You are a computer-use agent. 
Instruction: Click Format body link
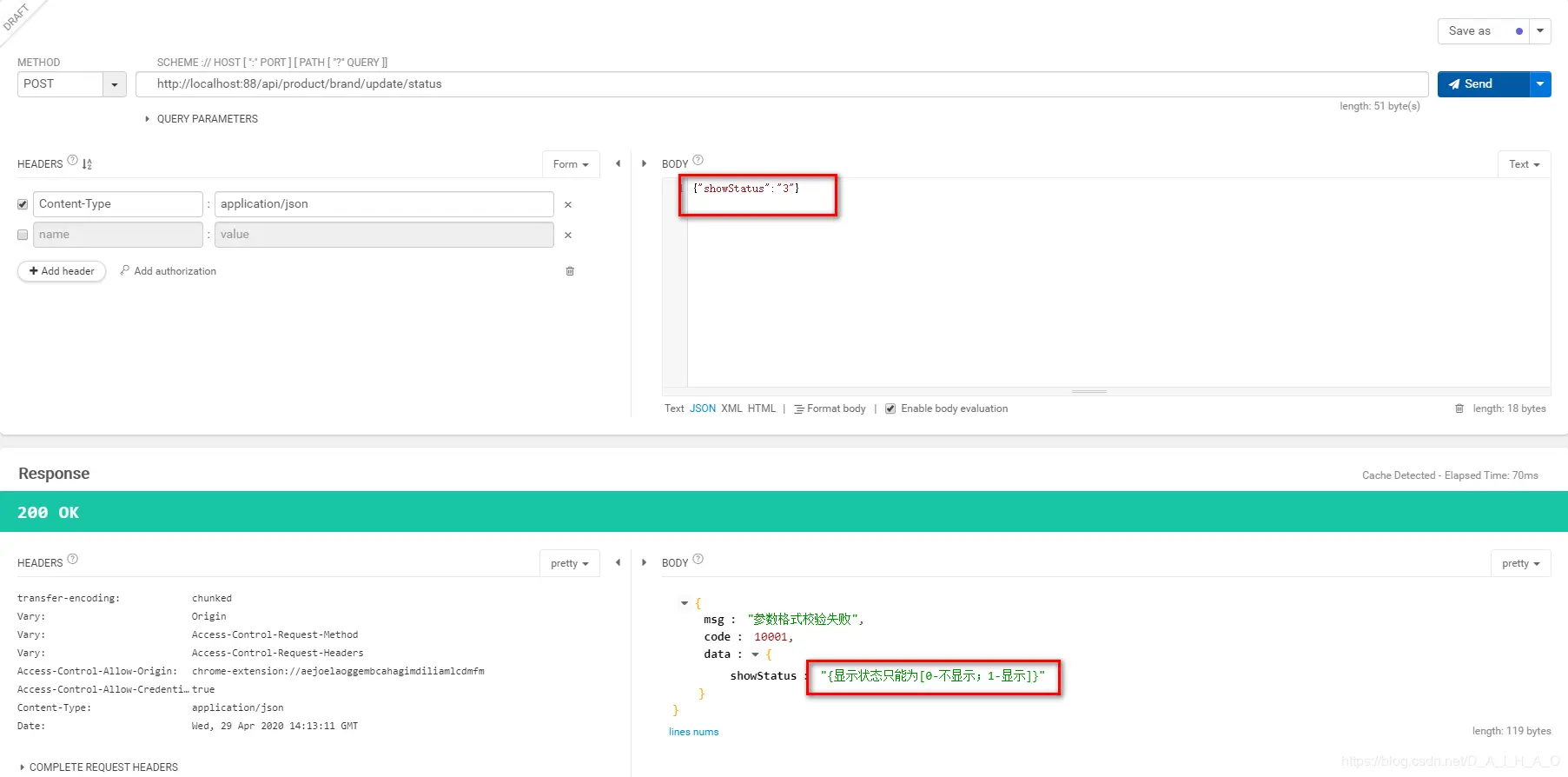pos(837,408)
